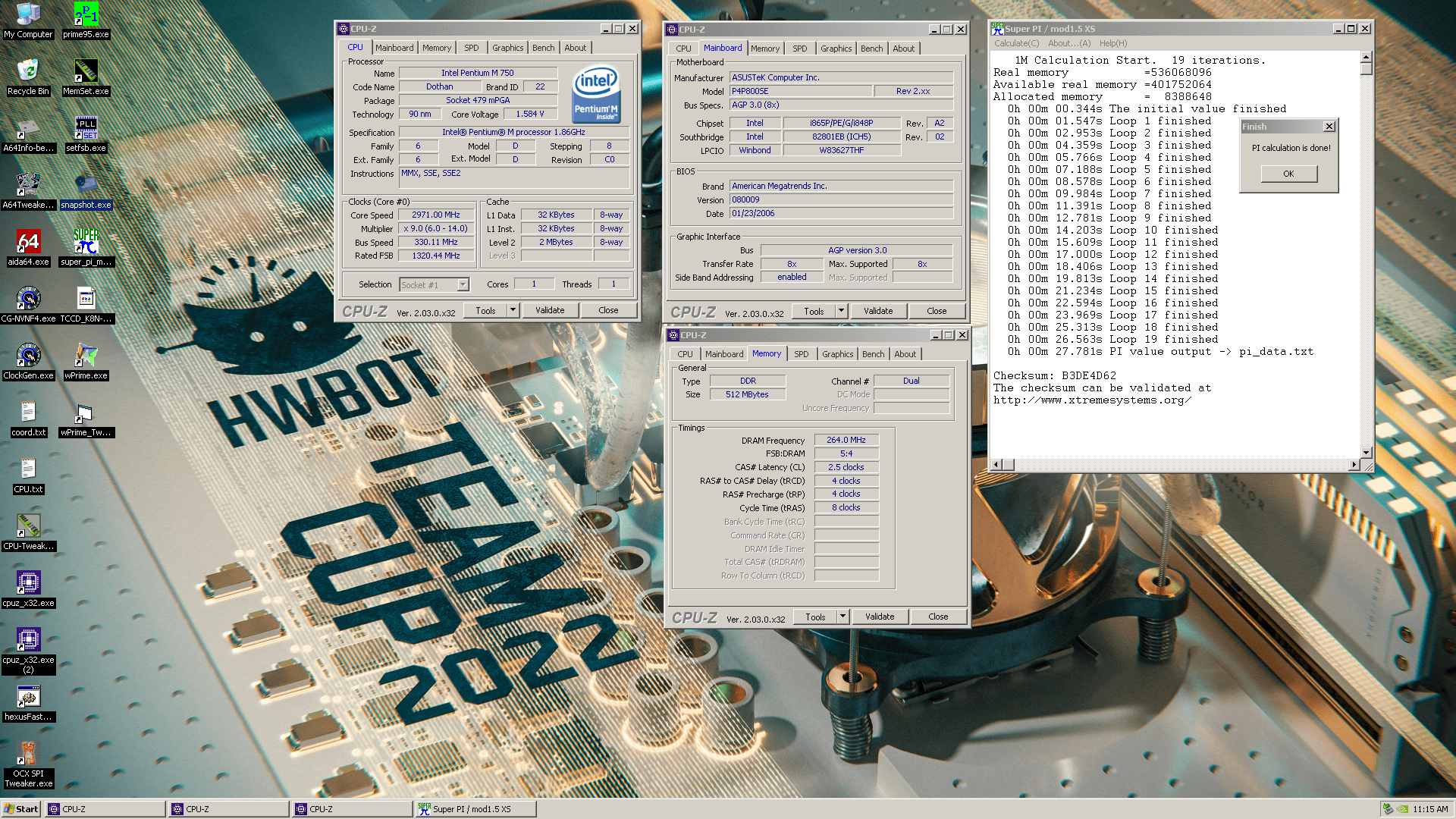Expand Tools arrow in CPU tab window

pyautogui.click(x=513, y=310)
